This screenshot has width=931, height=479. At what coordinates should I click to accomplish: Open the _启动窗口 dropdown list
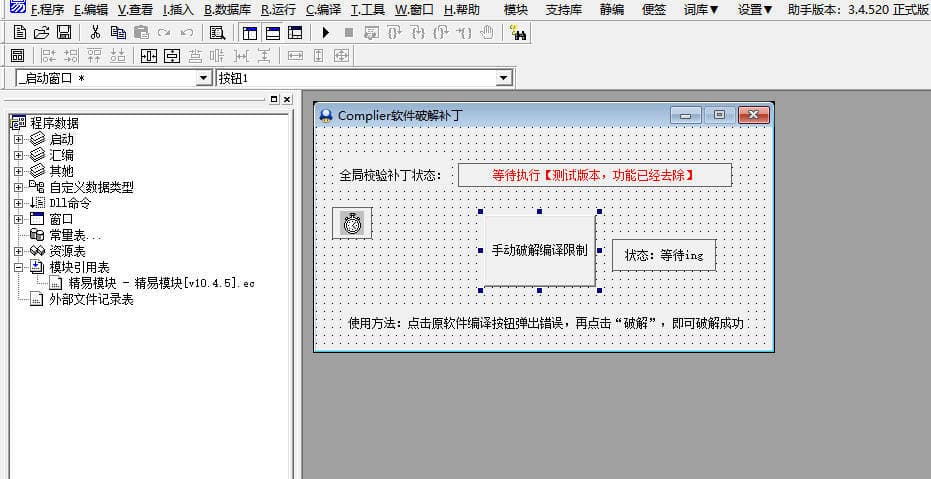point(204,78)
